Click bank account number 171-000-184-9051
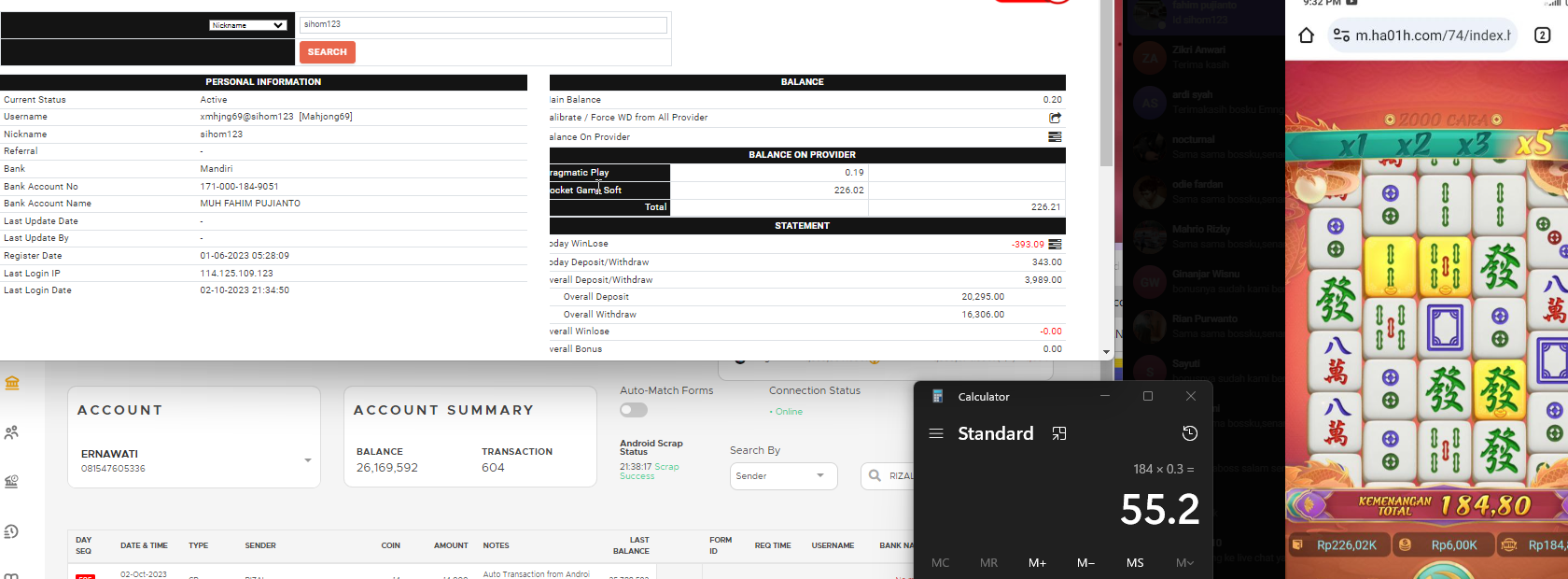Image resolution: width=1568 pixels, height=579 pixels. [239, 187]
